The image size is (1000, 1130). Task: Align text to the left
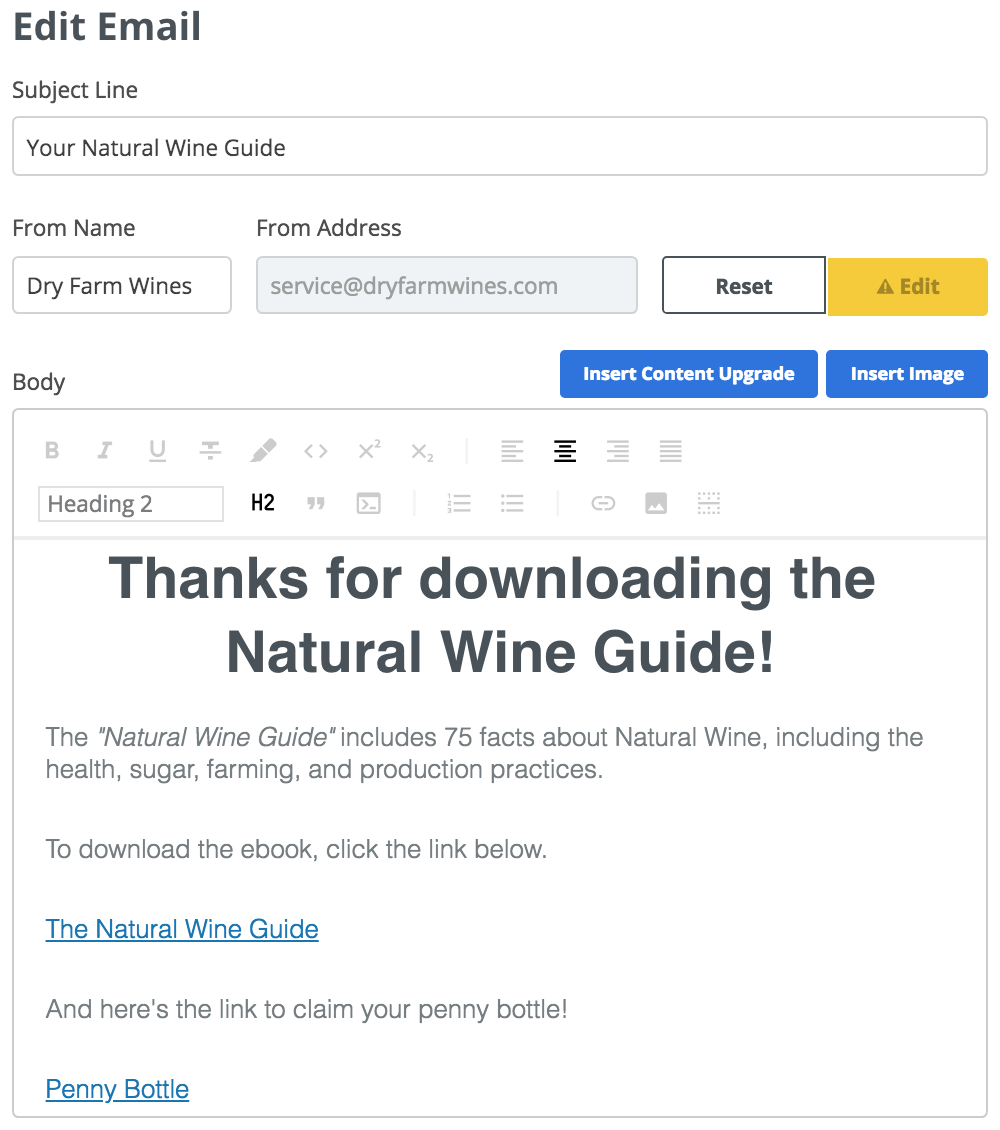pos(512,451)
